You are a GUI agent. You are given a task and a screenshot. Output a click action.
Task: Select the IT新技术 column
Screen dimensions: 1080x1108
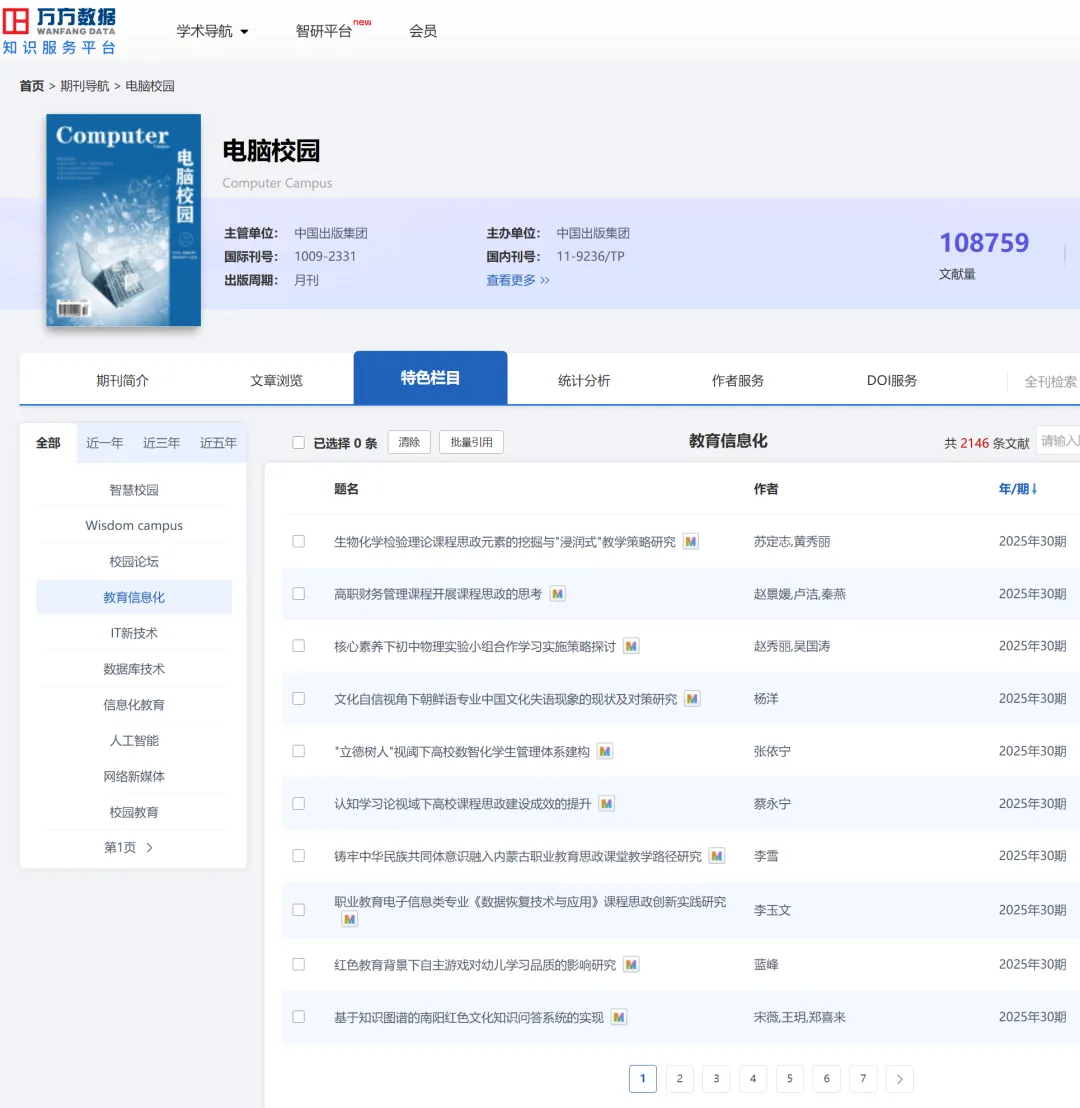(x=134, y=633)
